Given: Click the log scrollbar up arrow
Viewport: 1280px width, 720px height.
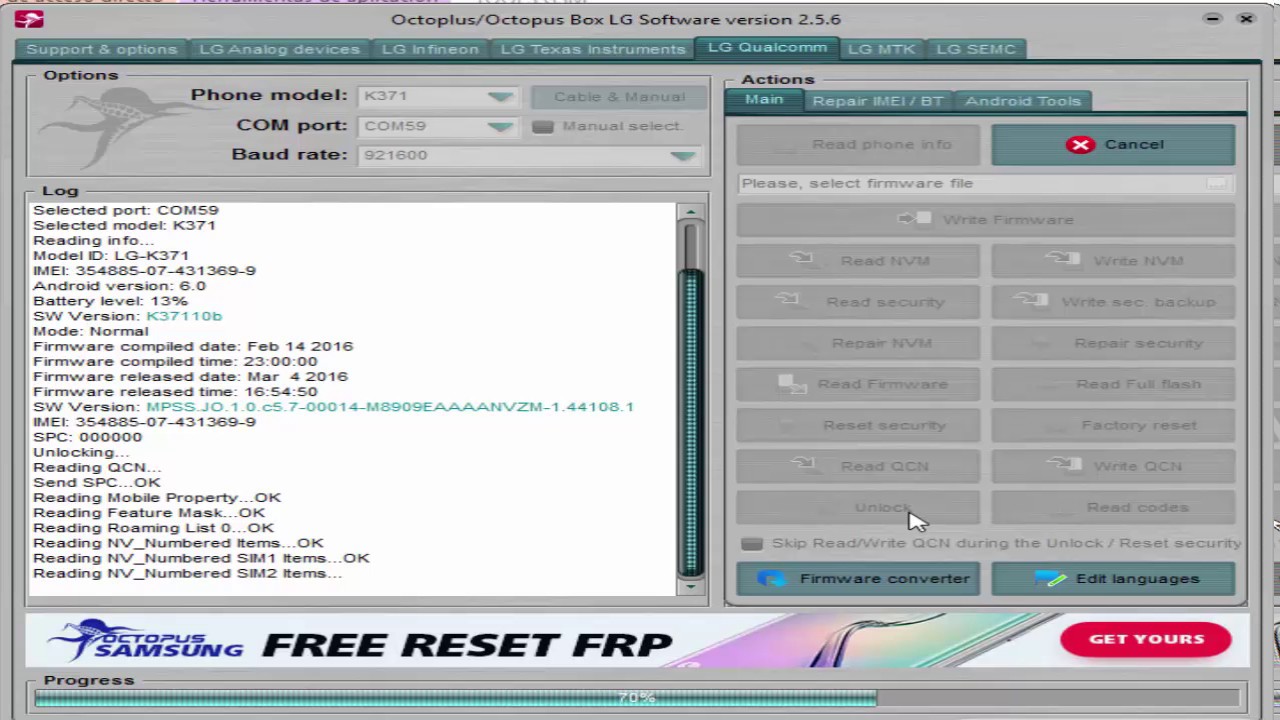Looking at the screenshot, I should (x=690, y=212).
